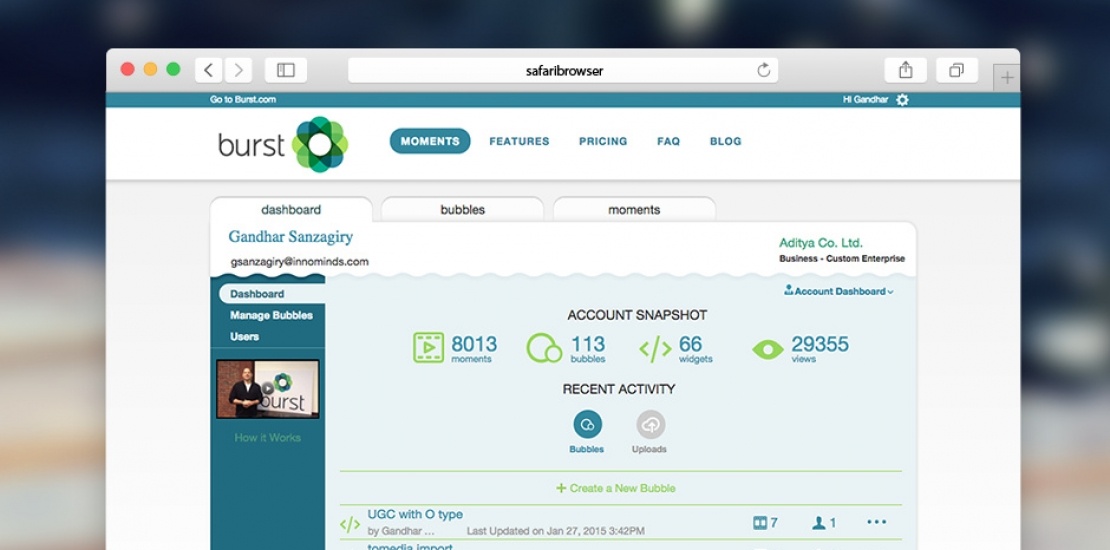Select Uploads cloud activity icon
The image size is (1110, 550).
pos(651,425)
